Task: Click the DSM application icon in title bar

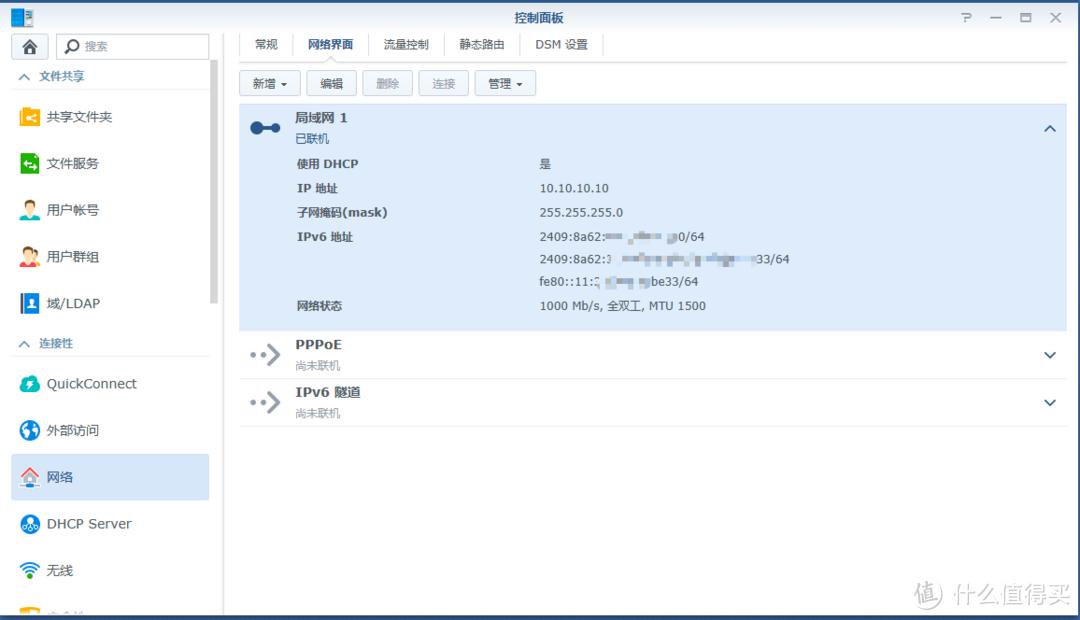Action: 22,17
